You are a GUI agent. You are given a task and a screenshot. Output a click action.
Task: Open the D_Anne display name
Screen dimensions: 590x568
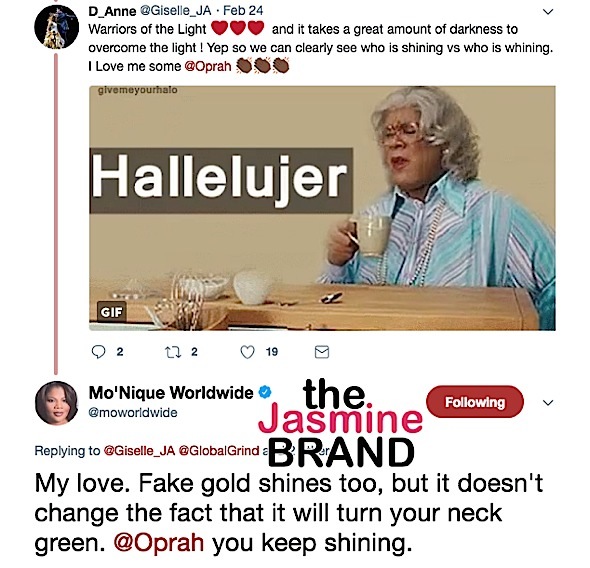coord(112,11)
